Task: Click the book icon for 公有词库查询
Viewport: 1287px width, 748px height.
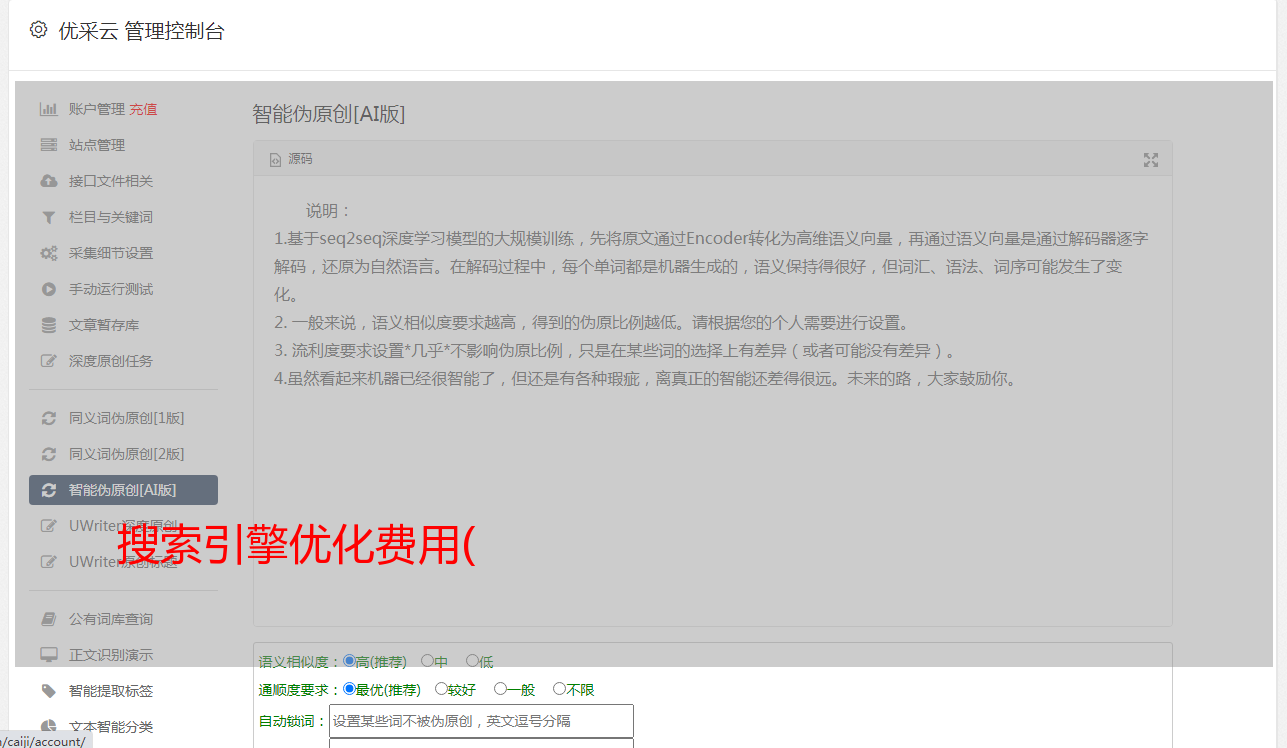Action: point(48,619)
